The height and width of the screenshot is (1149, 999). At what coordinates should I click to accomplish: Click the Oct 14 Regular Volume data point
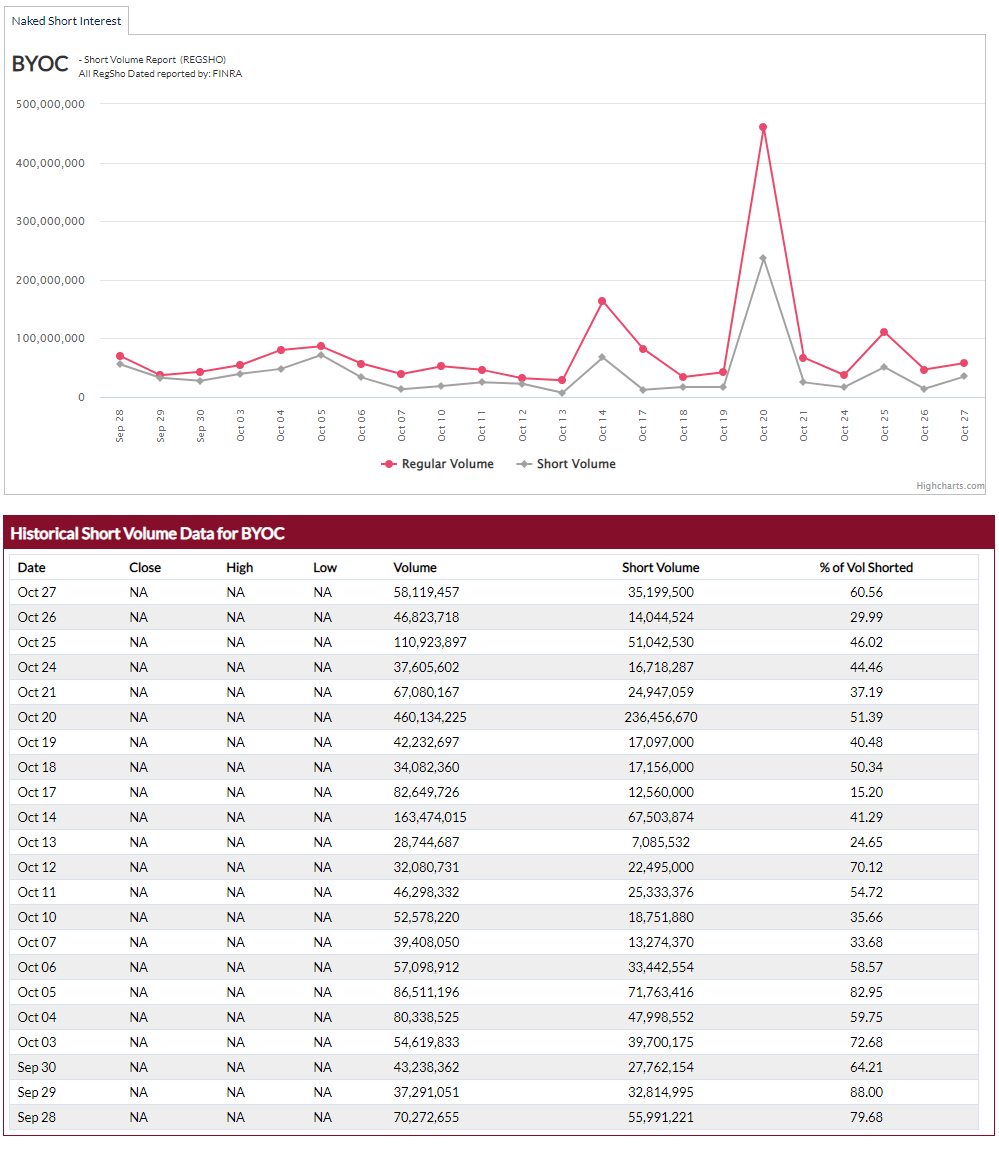pyautogui.click(x=602, y=301)
